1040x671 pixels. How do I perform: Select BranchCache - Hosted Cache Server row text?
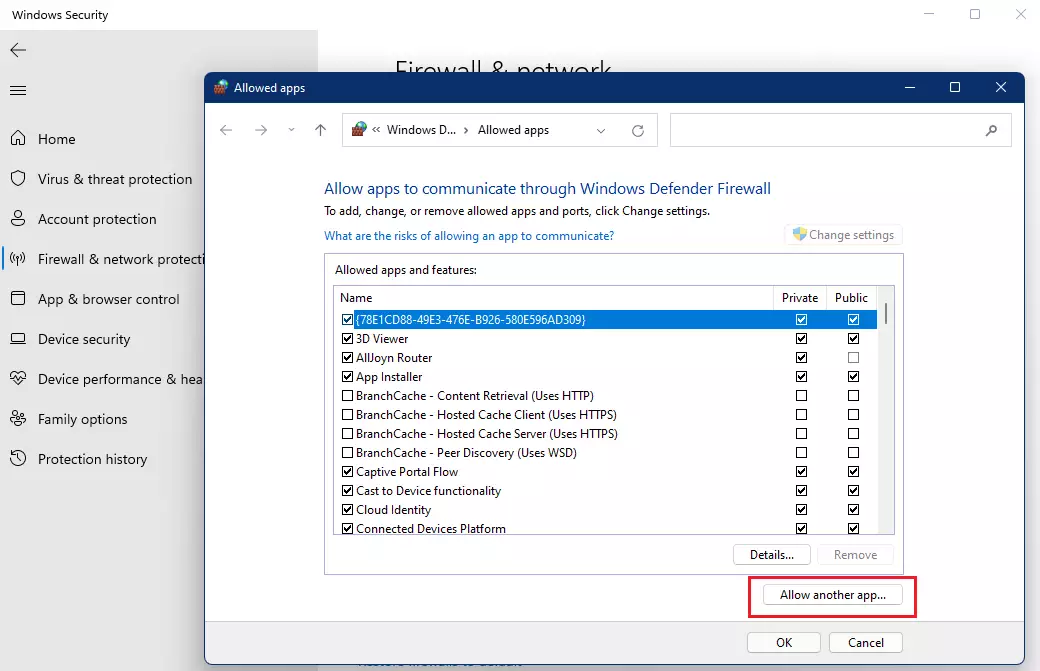tap(487, 434)
